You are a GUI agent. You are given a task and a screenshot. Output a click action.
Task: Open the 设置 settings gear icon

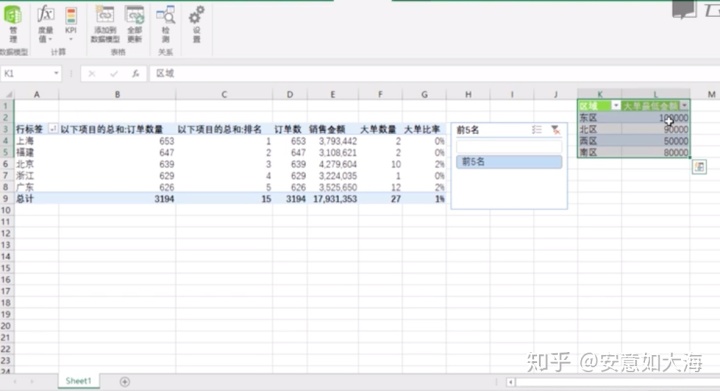196,24
